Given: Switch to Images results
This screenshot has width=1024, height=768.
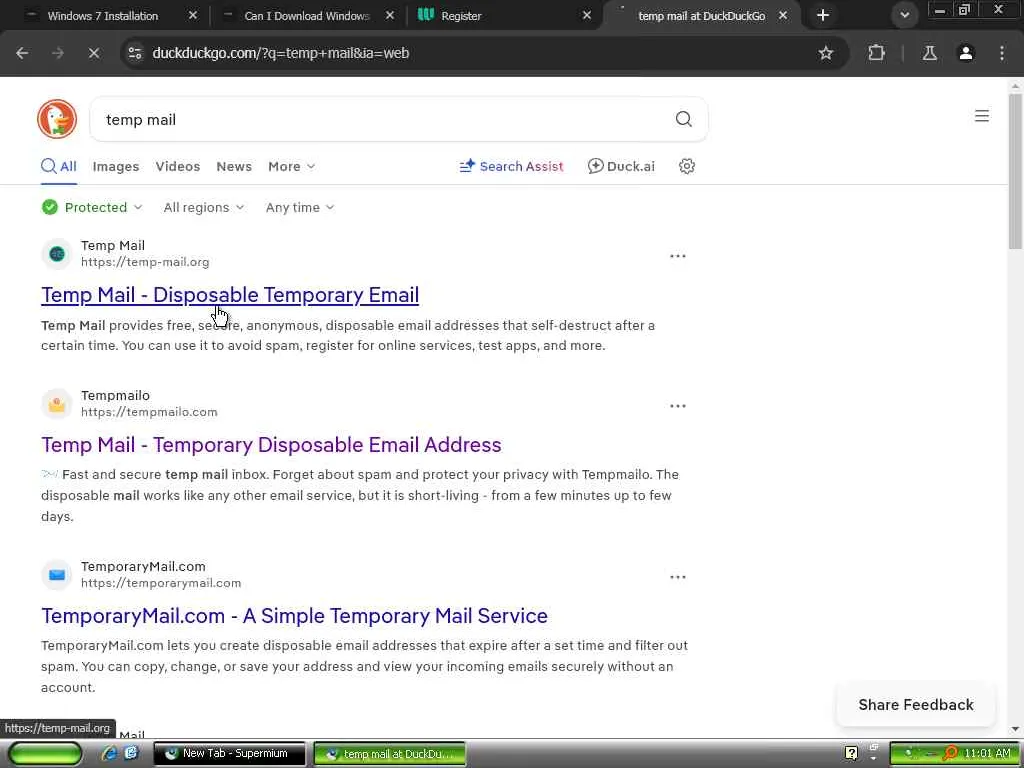Looking at the screenshot, I should click(116, 167).
